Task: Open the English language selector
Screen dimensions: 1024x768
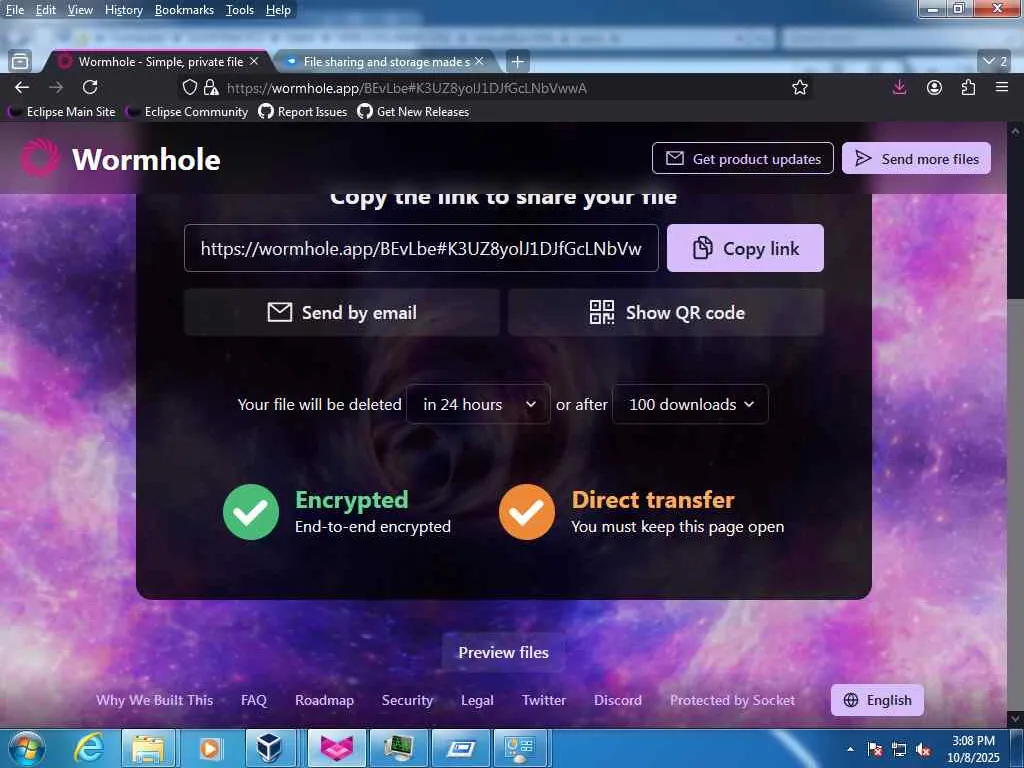Action: (877, 700)
